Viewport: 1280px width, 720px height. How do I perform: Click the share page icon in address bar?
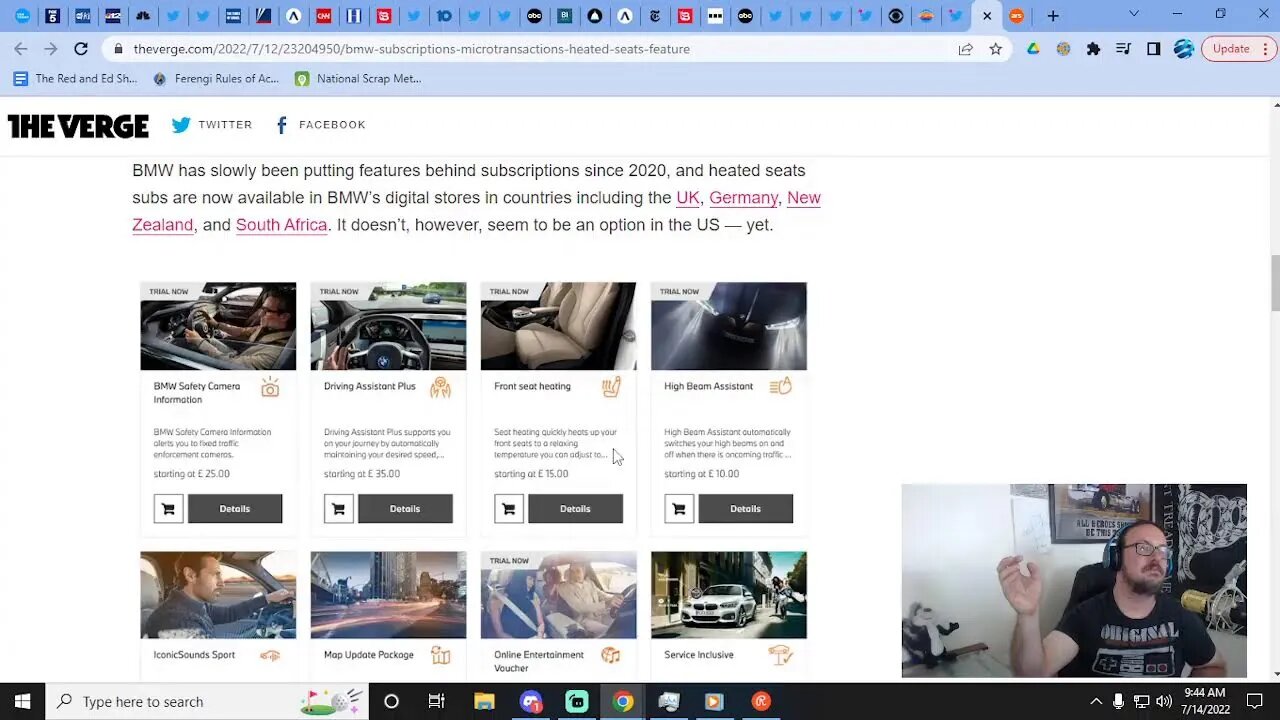[x=965, y=49]
